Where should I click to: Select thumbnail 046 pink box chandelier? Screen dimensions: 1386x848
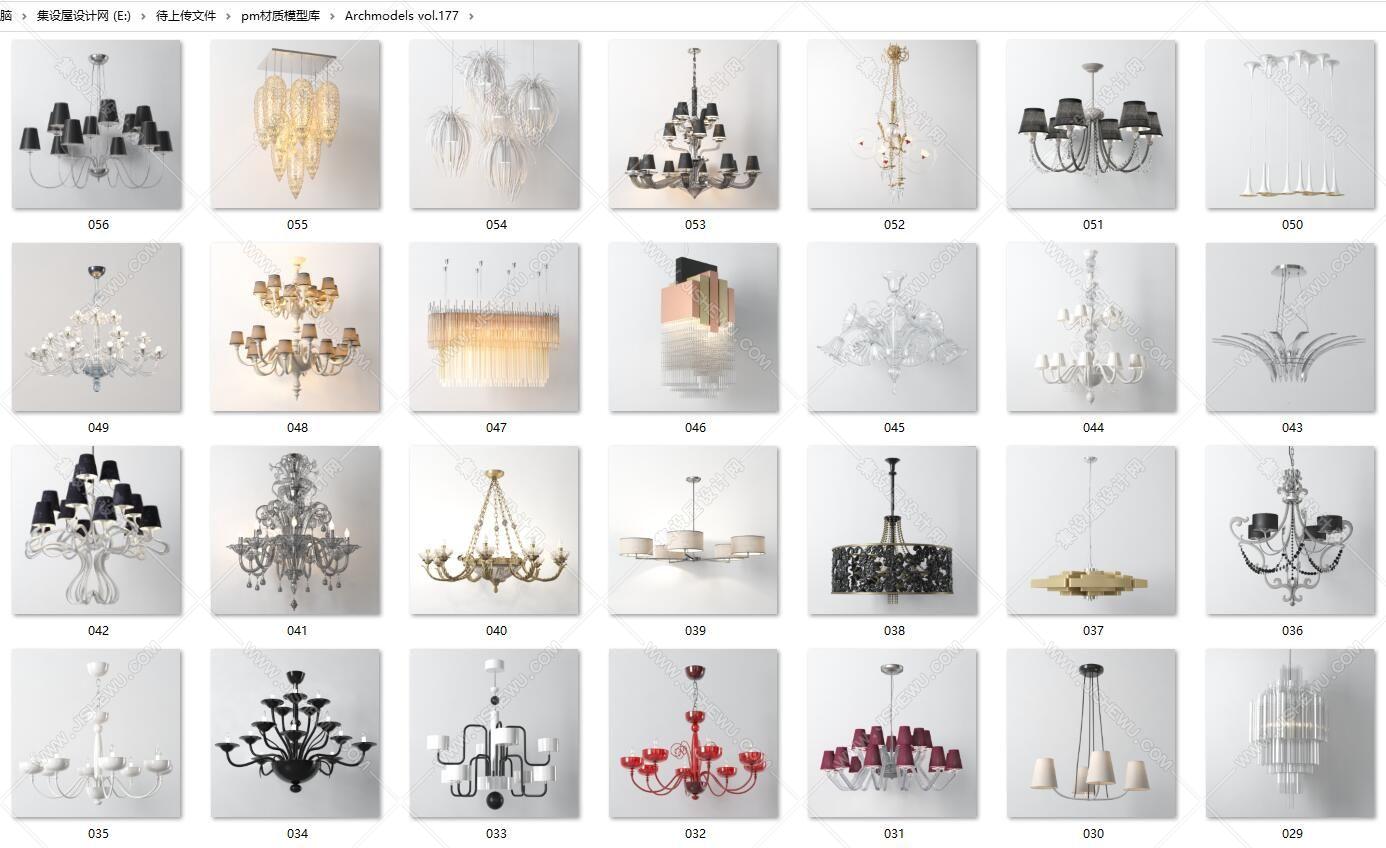point(694,328)
